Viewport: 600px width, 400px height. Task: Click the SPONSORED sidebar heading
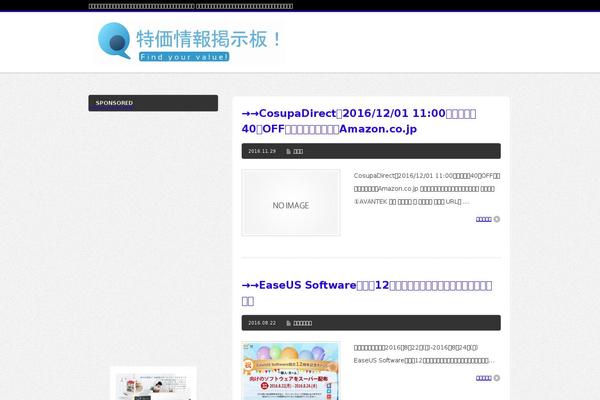coord(153,103)
